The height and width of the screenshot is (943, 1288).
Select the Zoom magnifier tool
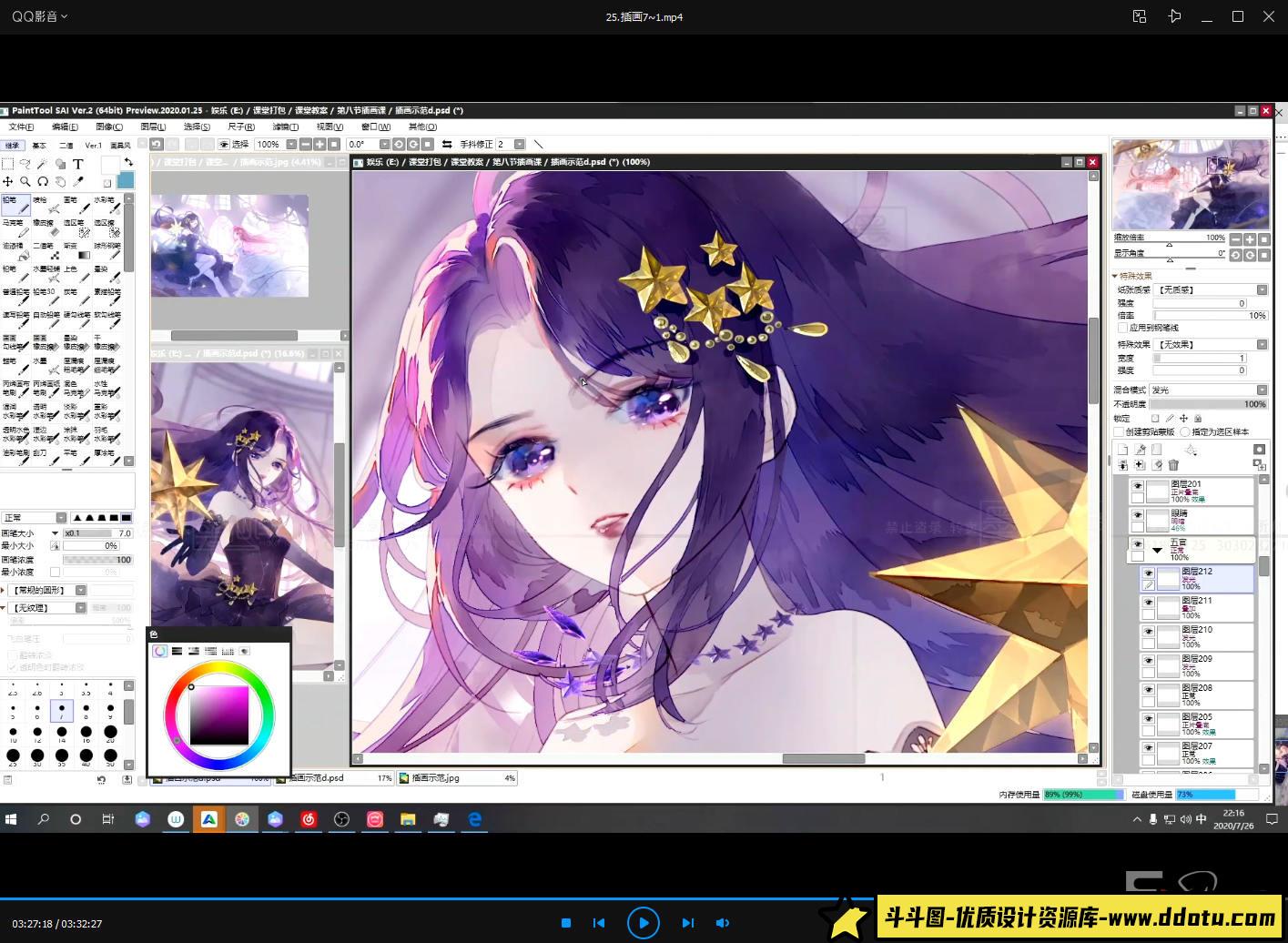coord(25,181)
